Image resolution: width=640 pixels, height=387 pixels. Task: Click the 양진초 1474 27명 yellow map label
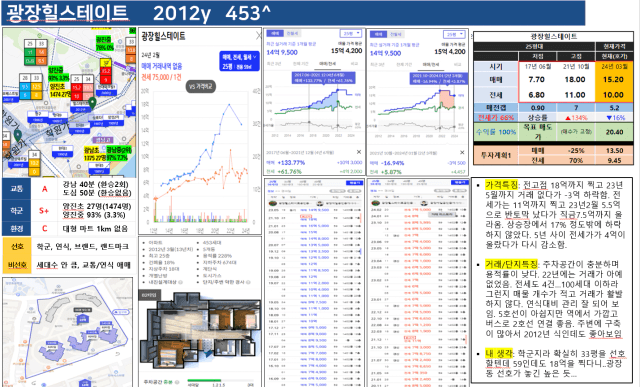(x=60, y=91)
